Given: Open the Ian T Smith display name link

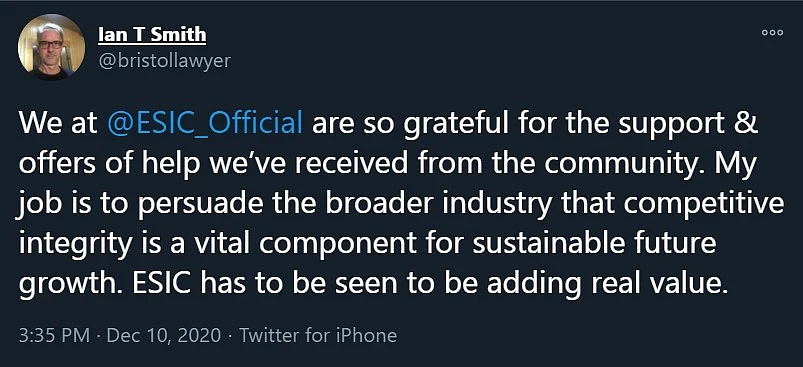Looking at the screenshot, I should tap(151, 35).
